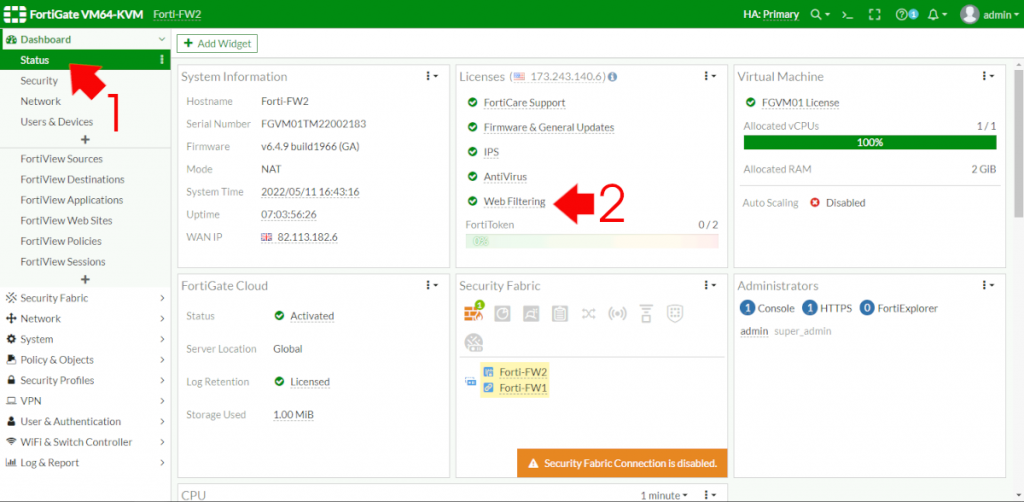The width and height of the screenshot is (1024, 502).
Task: Open Security Fabric widget options menu
Action: point(710,285)
